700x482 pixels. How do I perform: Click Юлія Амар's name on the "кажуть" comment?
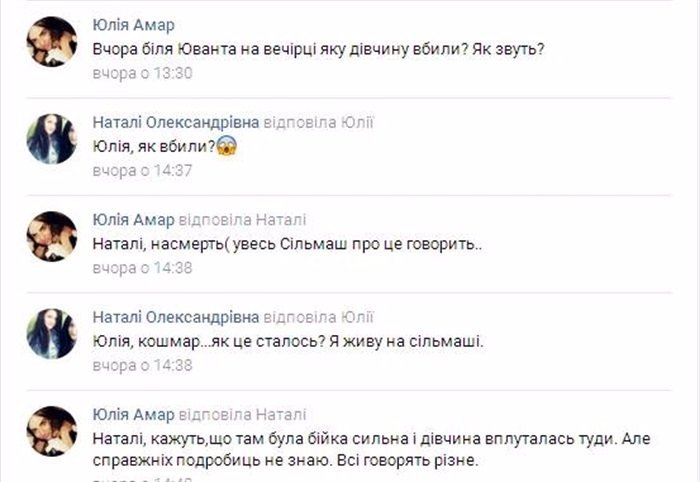pyautogui.click(x=133, y=414)
